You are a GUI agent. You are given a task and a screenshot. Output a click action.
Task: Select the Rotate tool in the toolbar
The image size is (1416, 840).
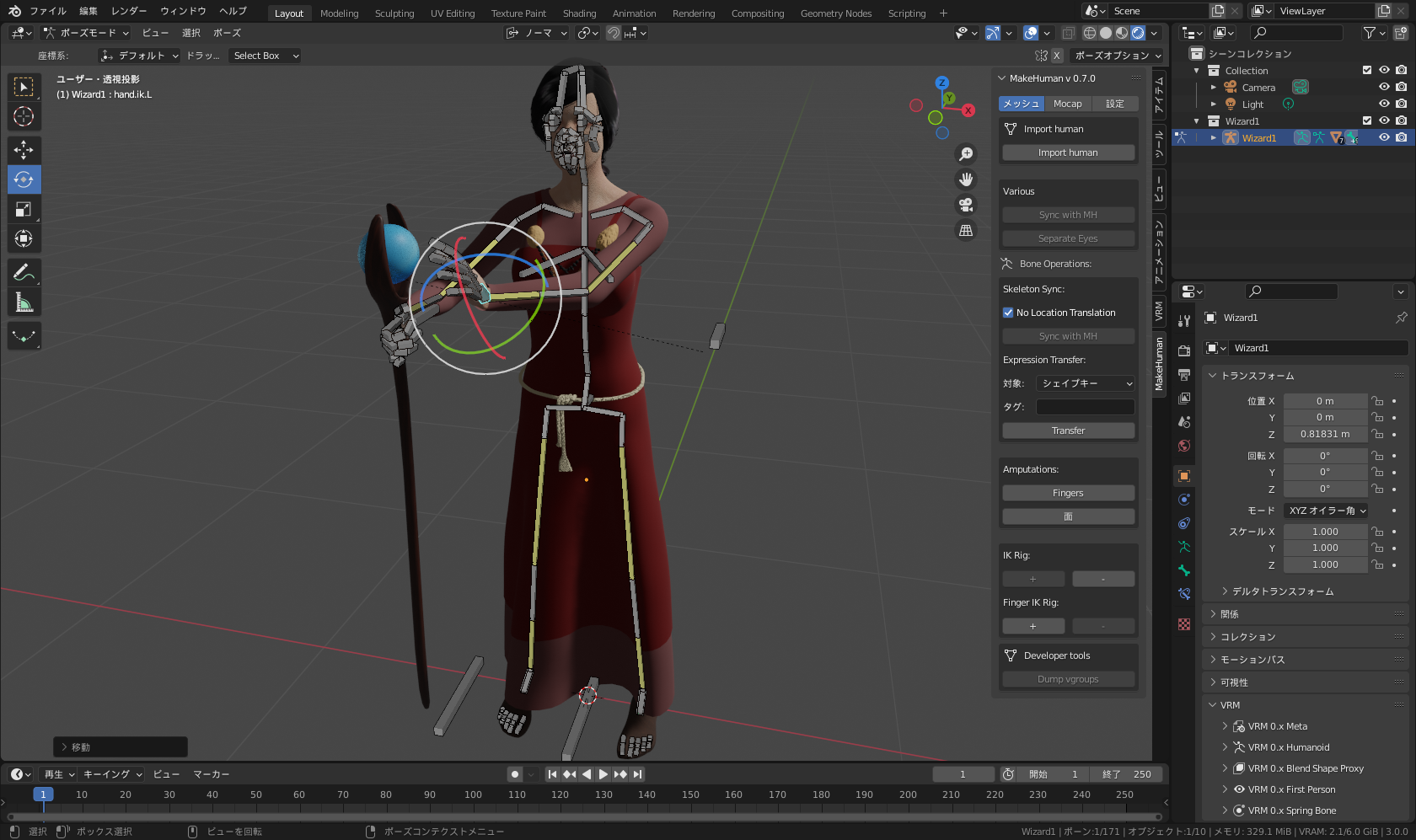point(24,179)
